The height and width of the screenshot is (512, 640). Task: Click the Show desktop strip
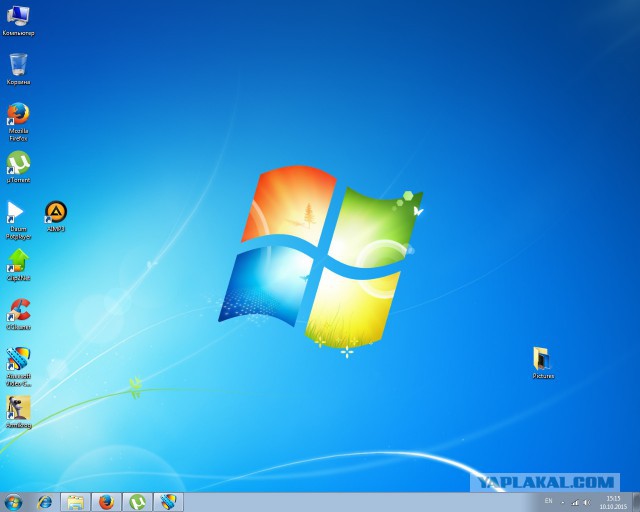click(x=636, y=502)
